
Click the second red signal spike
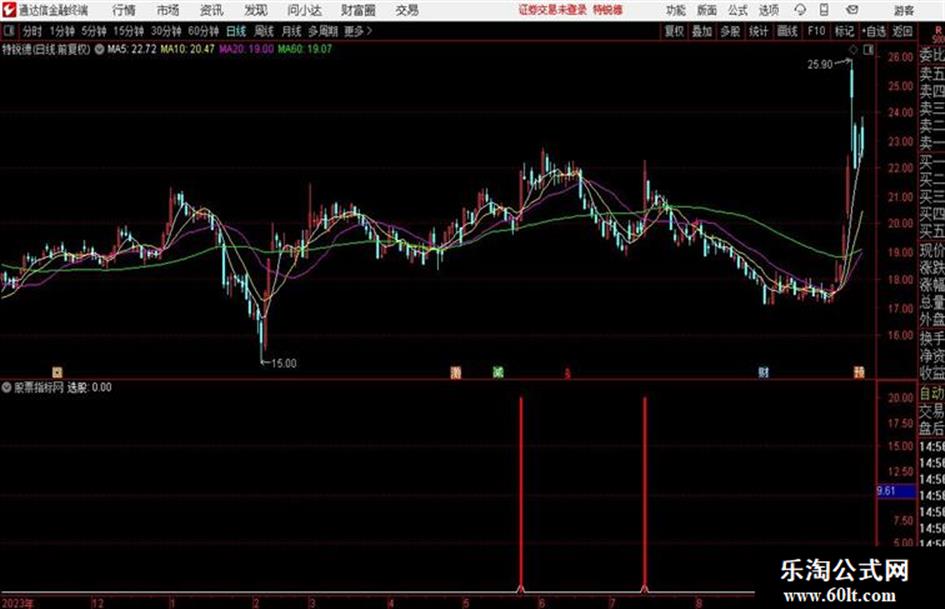click(645, 494)
